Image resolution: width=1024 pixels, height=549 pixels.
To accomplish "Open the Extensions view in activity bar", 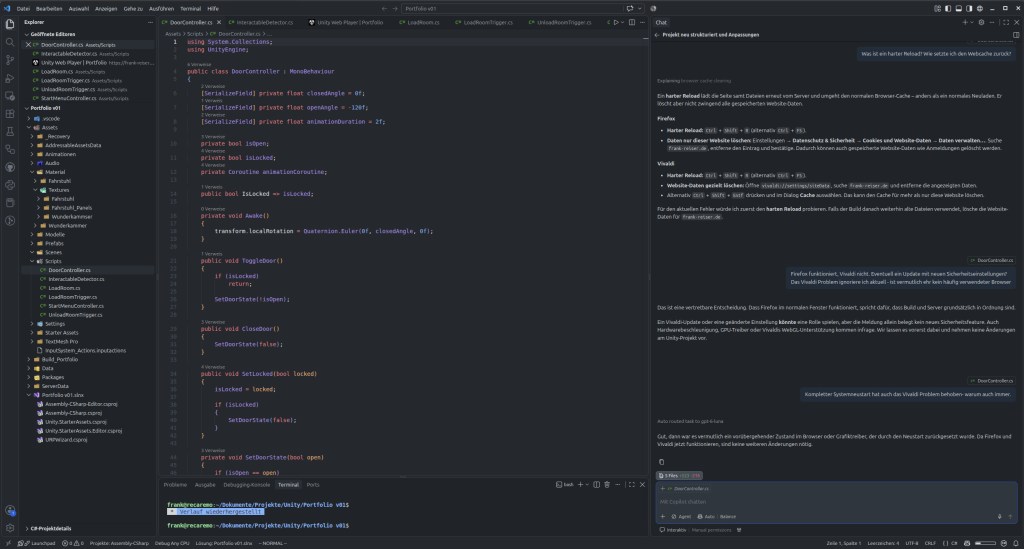I will tap(10, 114).
